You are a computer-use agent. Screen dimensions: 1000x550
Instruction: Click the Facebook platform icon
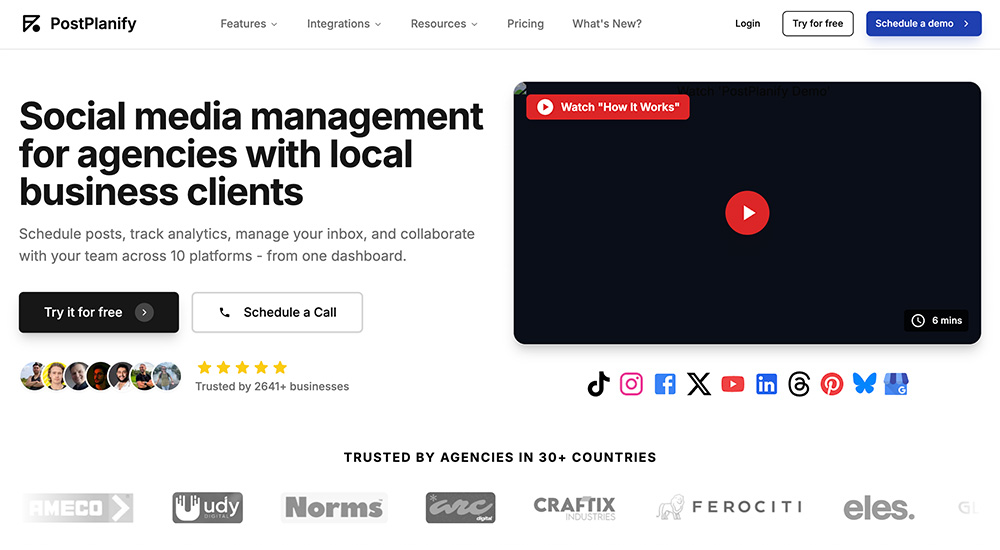(665, 384)
